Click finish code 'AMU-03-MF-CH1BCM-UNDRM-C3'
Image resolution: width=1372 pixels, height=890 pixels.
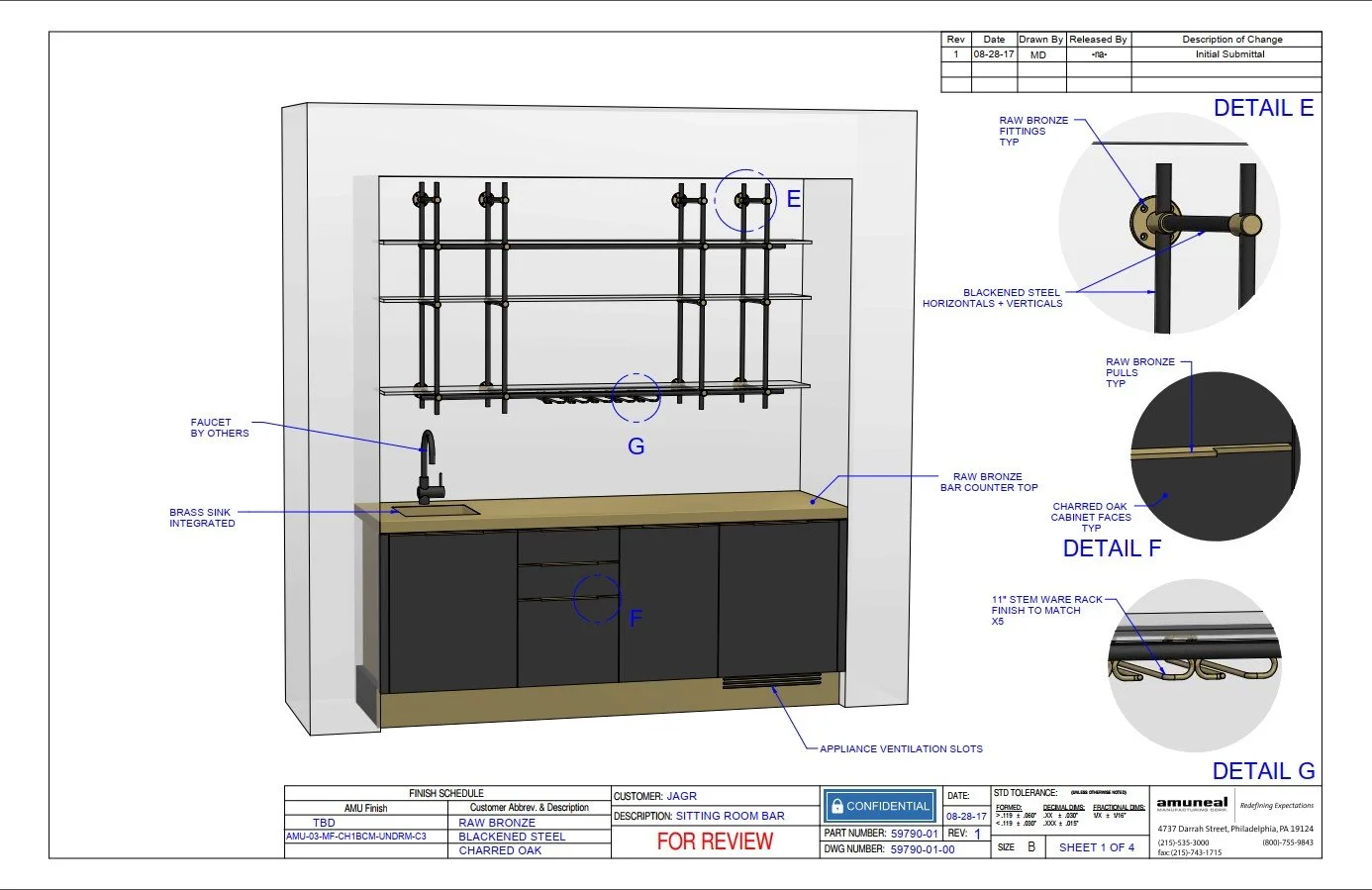tap(356, 837)
